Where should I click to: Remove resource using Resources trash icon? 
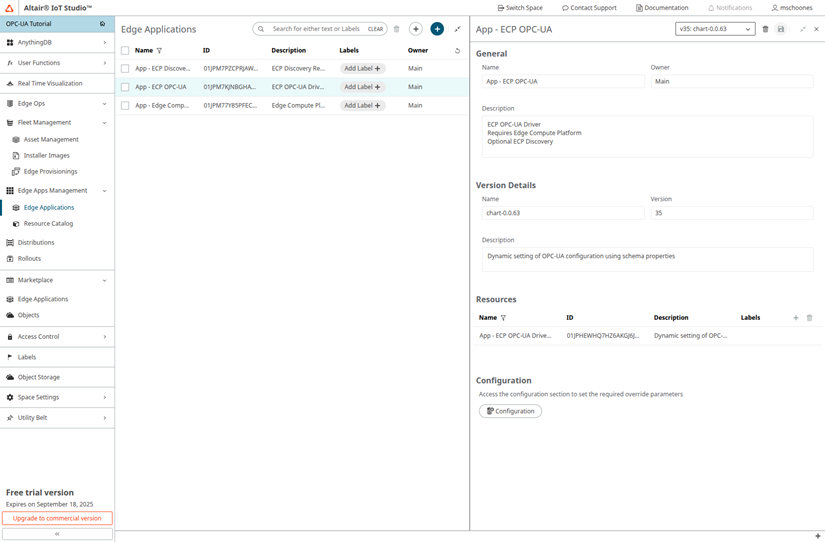(810, 318)
